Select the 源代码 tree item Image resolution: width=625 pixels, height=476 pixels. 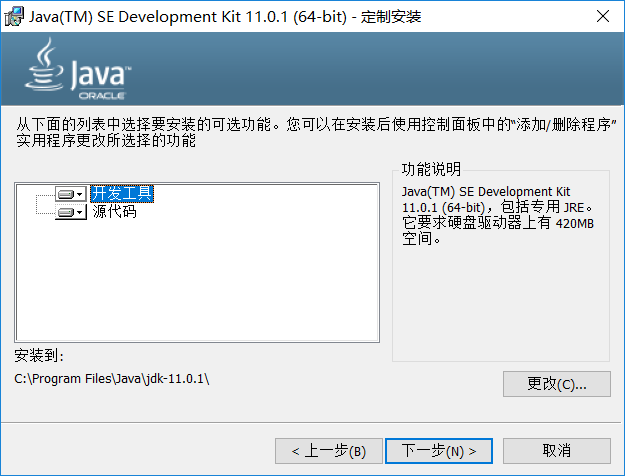[114, 212]
